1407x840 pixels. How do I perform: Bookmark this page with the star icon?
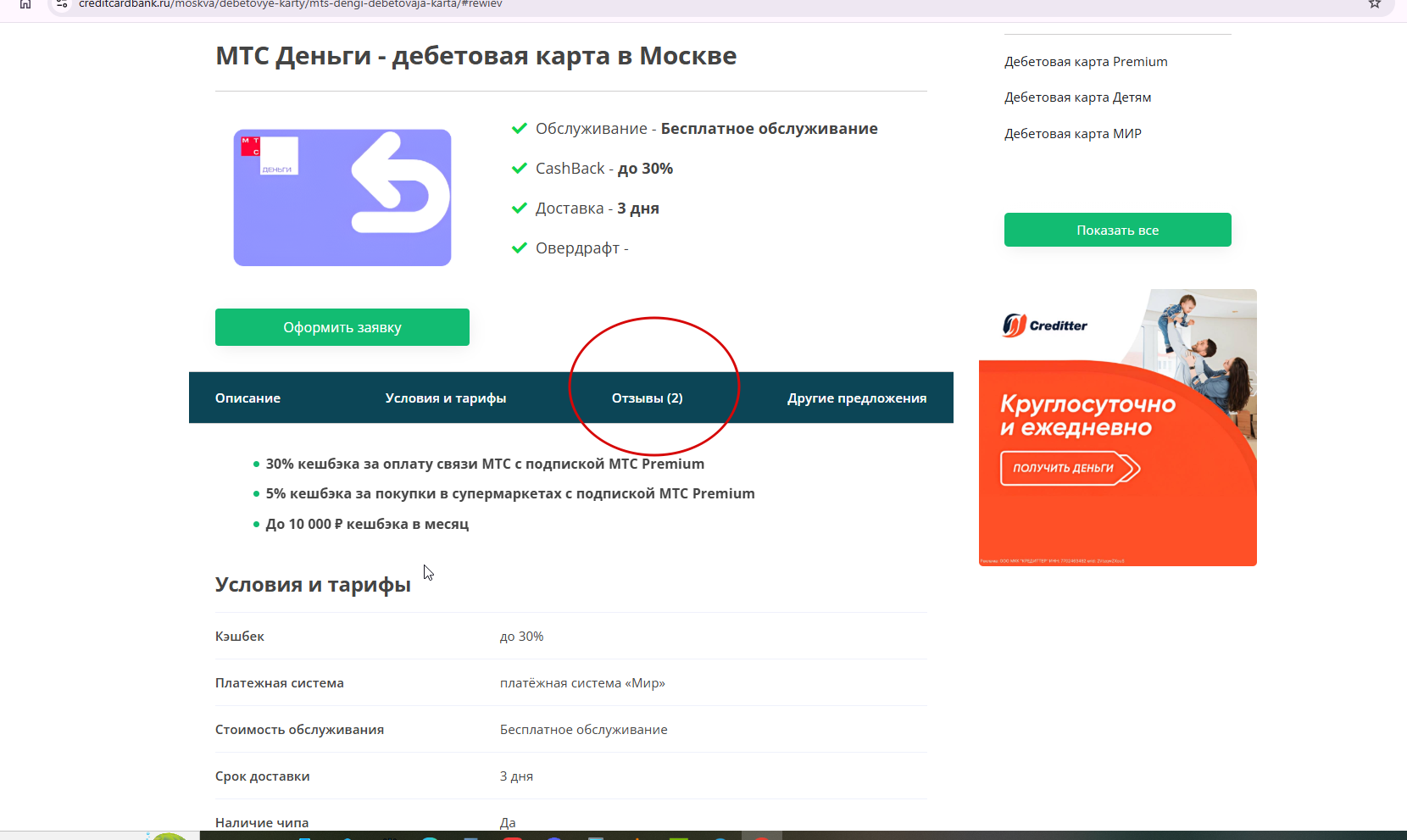coord(1375,3)
